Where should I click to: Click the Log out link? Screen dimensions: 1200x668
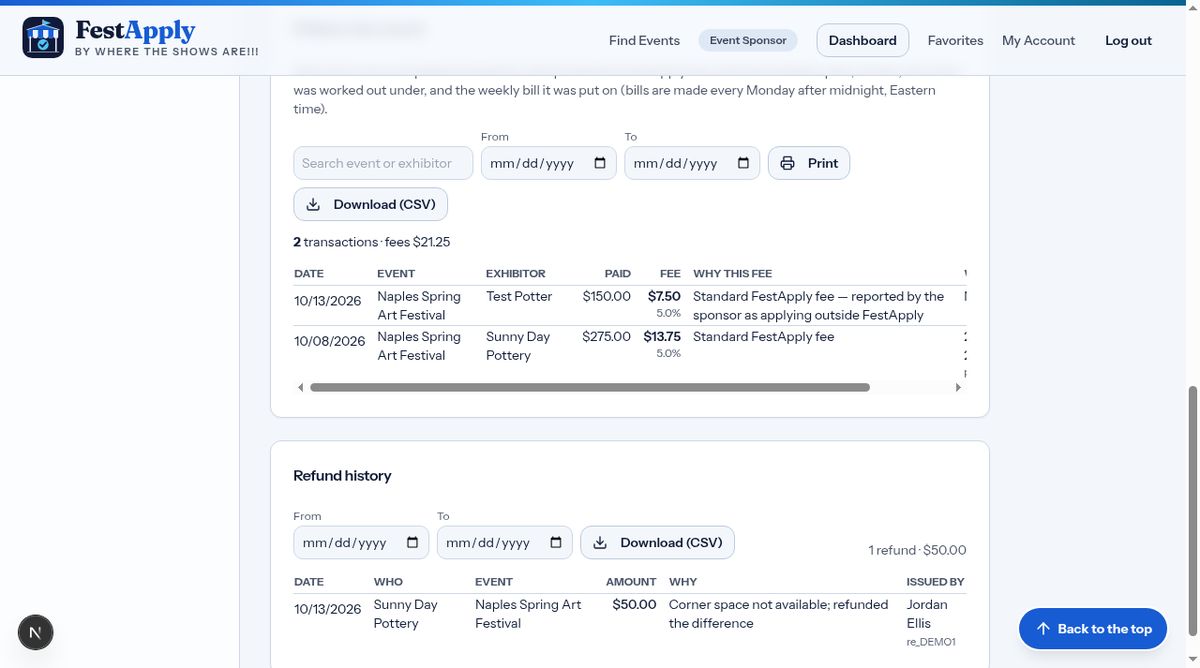pyautogui.click(x=1128, y=41)
